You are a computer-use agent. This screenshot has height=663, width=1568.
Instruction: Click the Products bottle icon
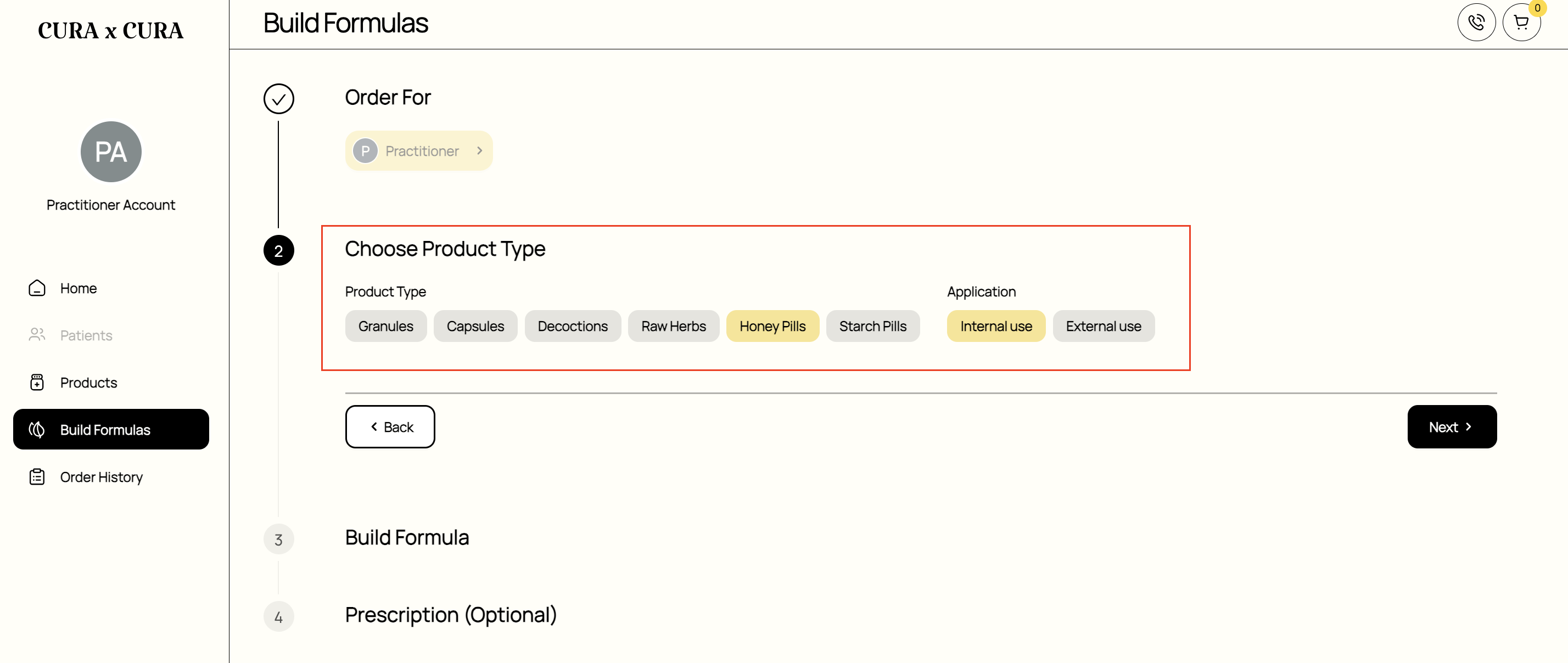(37, 382)
